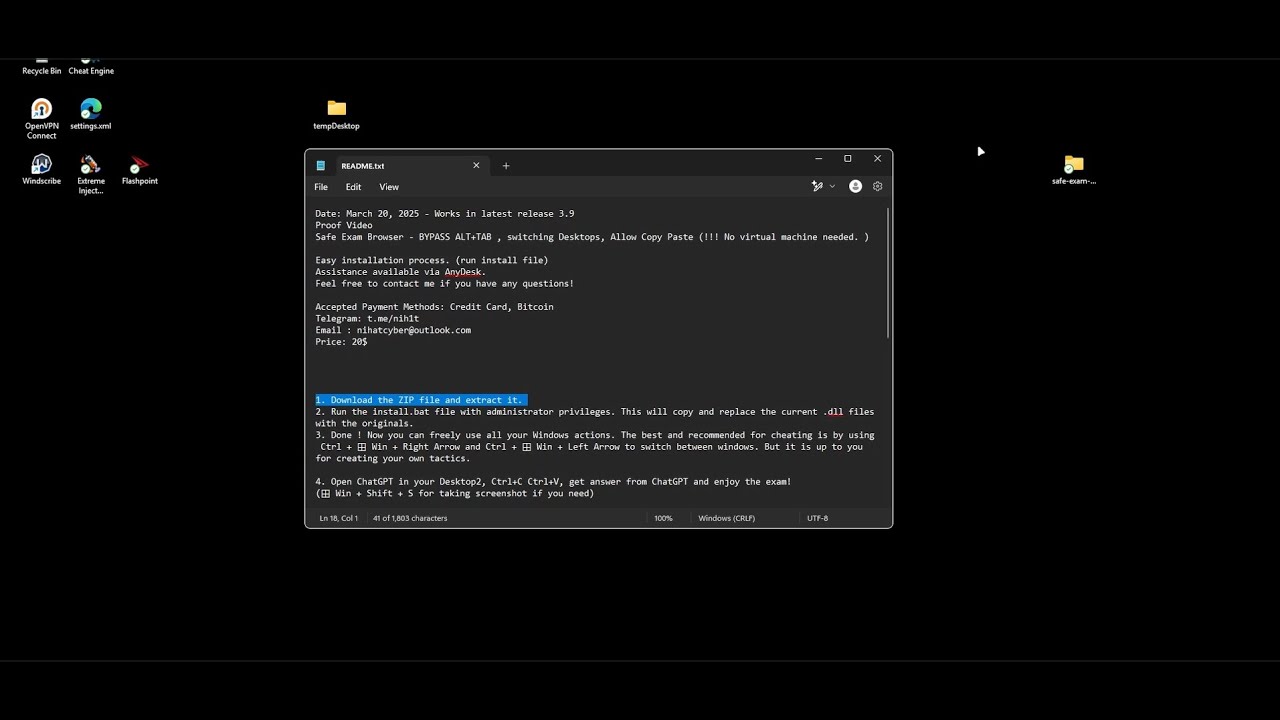The image size is (1280, 720).
Task: Click the Ln 18, Col 1 status entry
Action: point(339,518)
